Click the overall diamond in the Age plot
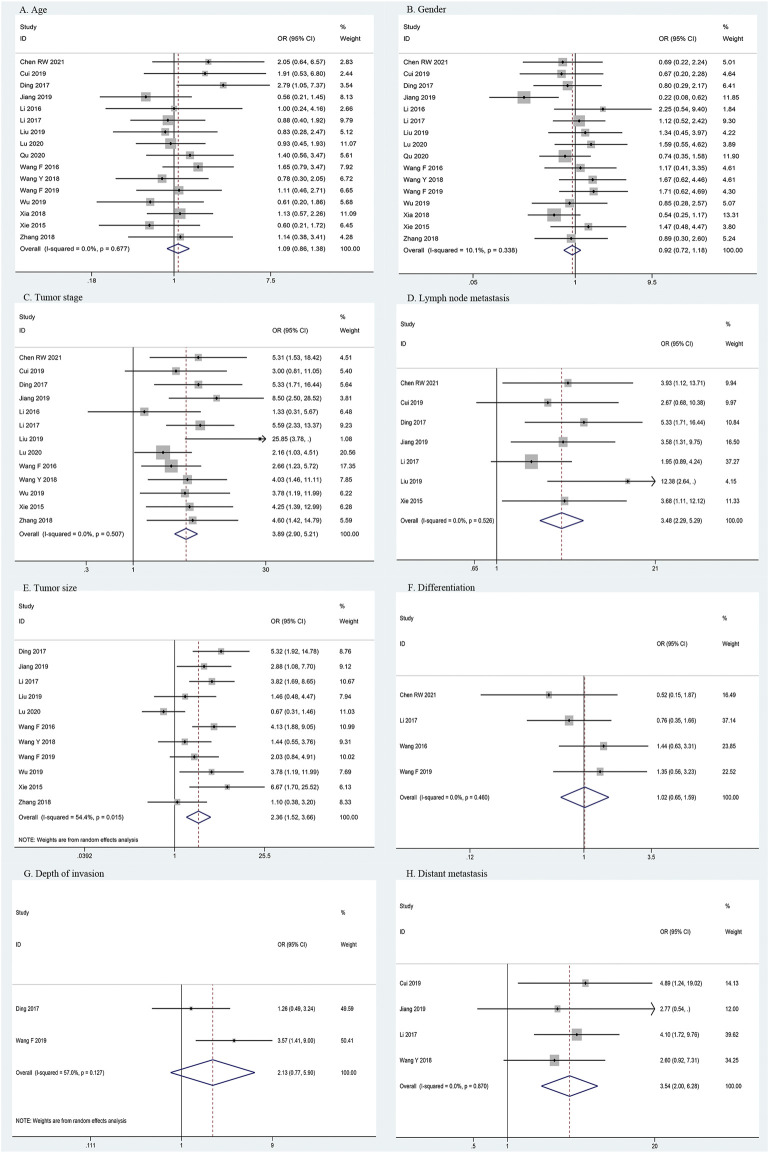 177,246
